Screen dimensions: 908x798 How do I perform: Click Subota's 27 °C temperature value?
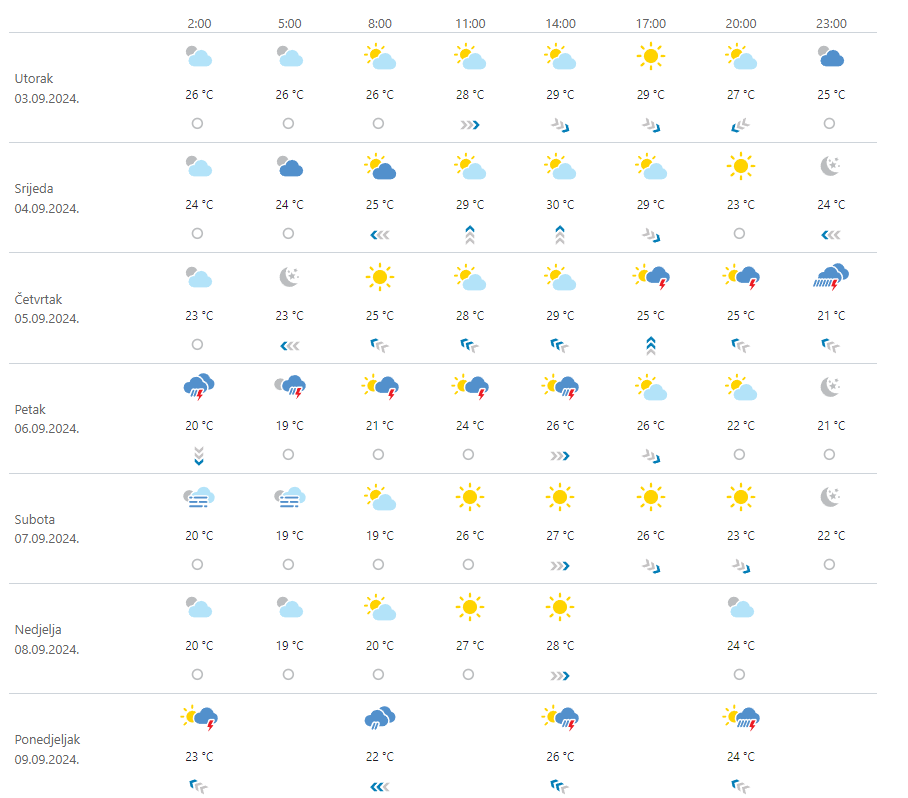click(560, 535)
